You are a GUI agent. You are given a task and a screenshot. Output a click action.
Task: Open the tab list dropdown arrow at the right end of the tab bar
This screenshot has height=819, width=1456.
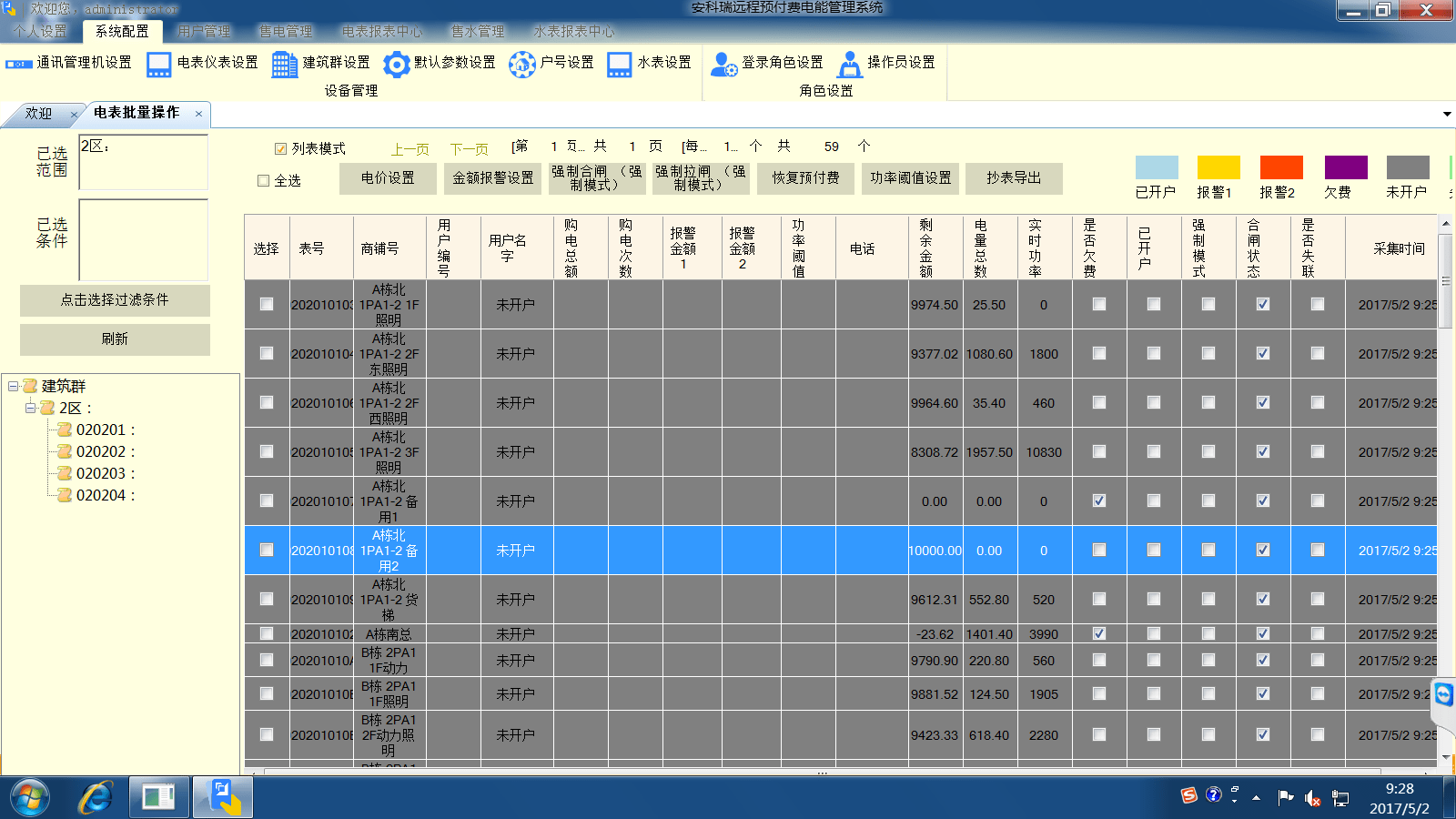pos(1446,115)
